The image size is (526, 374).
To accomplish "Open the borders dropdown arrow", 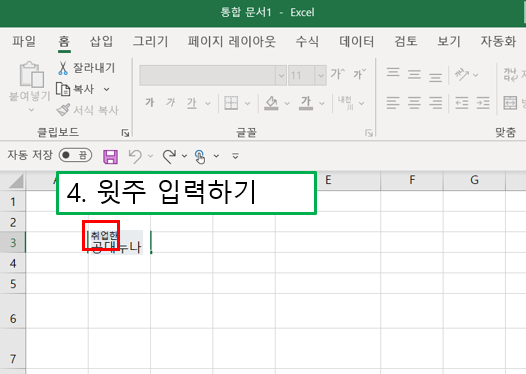I will coord(248,103).
